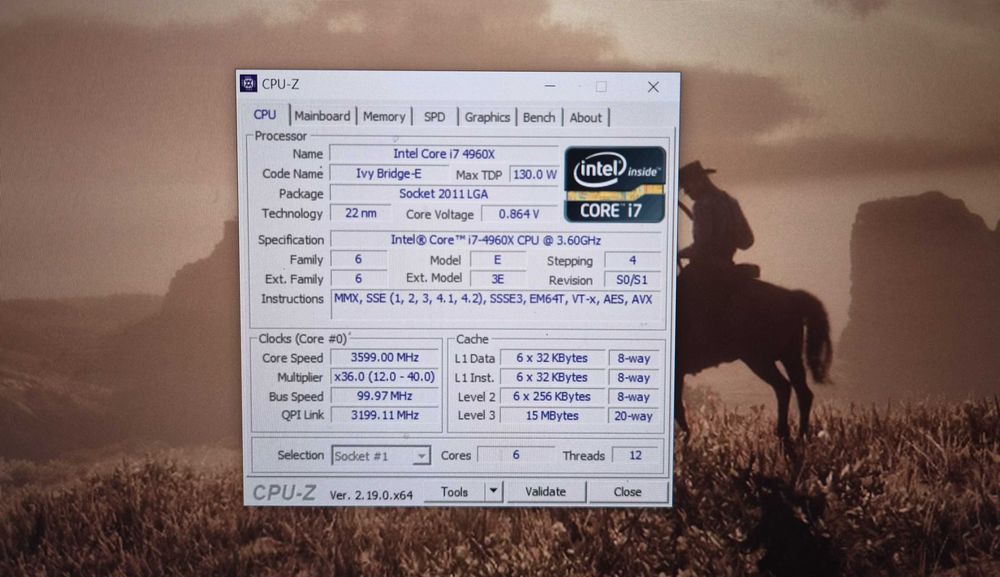
Task: Switch to the Bench tab
Action: pos(539,117)
